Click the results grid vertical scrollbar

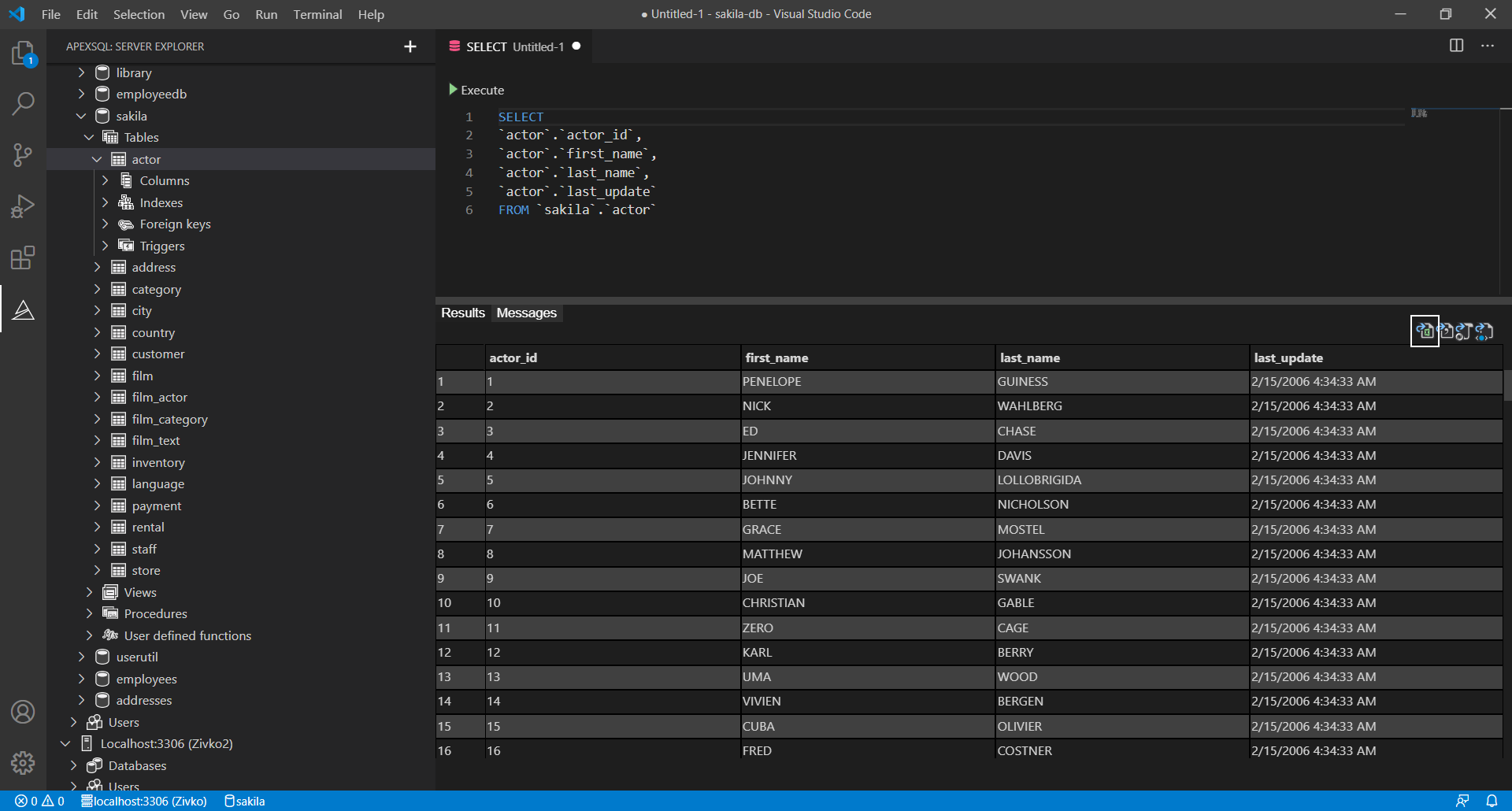tap(1506, 386)
